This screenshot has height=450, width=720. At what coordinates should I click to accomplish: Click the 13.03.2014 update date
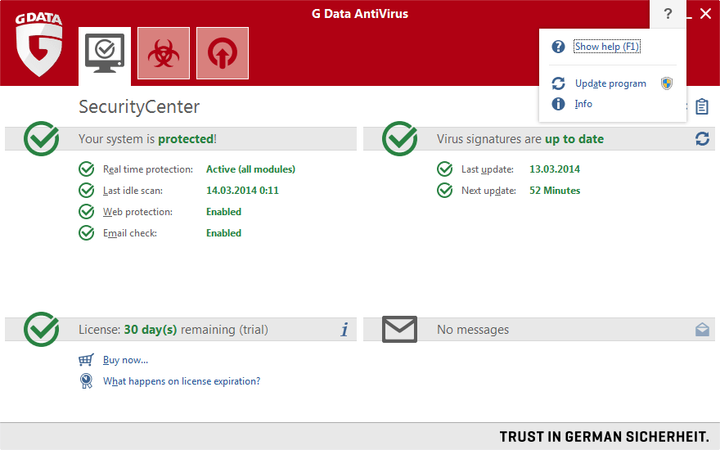pyautogui.click(x=555, y=169)
